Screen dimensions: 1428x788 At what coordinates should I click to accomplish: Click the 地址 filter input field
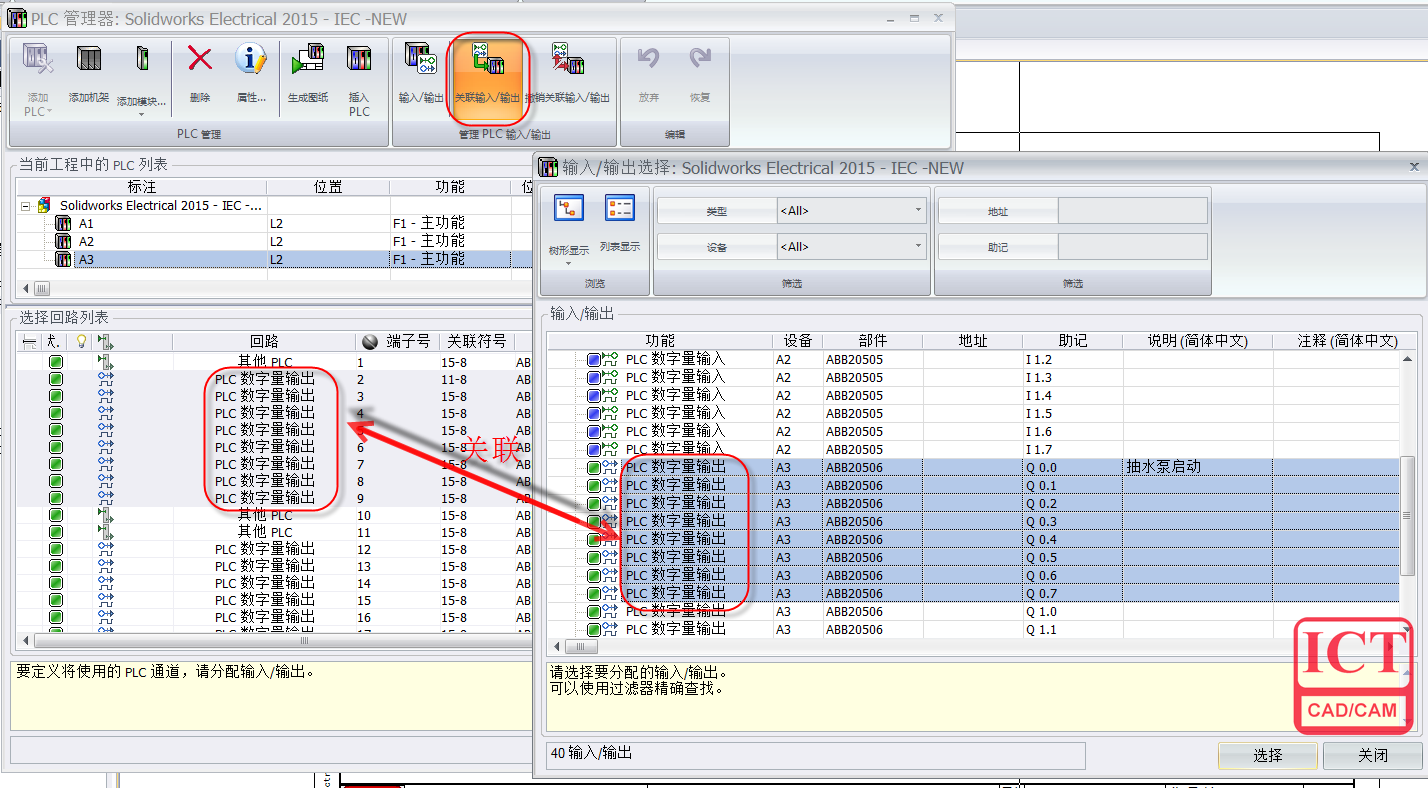coord(1132,211)
